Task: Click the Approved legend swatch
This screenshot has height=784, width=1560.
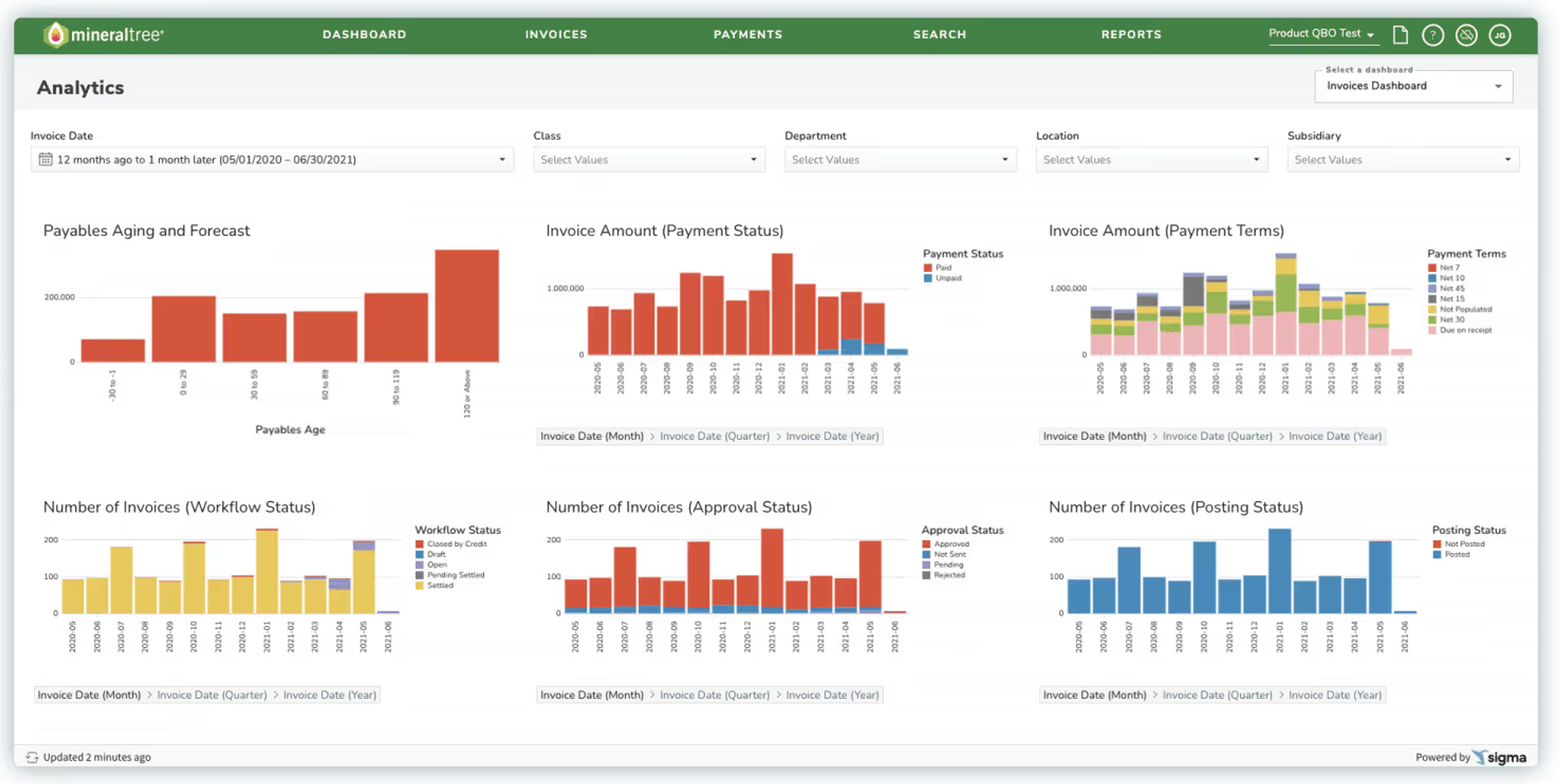Action: tap(927, 544)
